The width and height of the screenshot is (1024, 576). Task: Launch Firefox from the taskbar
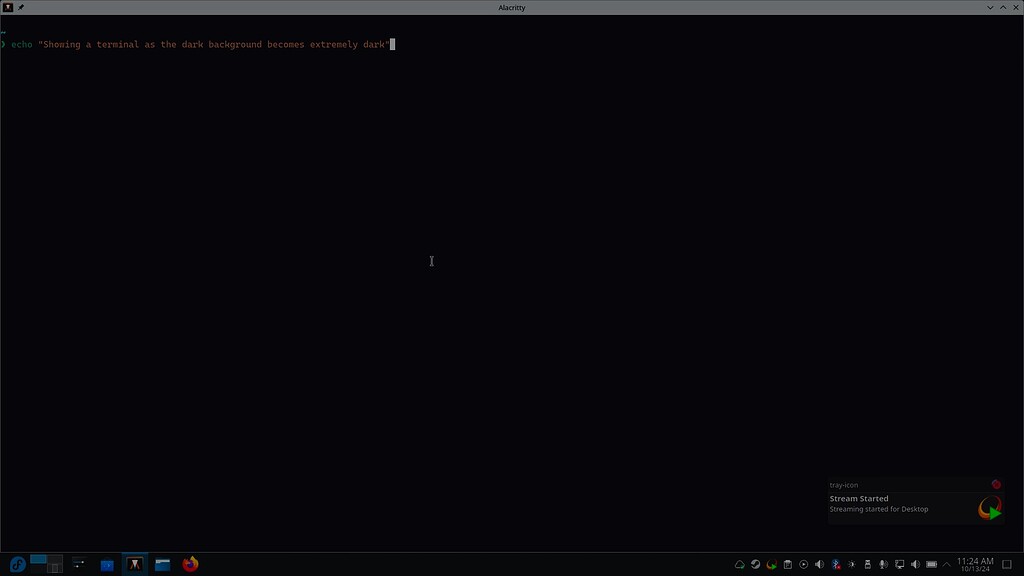(x=189, y=563)
